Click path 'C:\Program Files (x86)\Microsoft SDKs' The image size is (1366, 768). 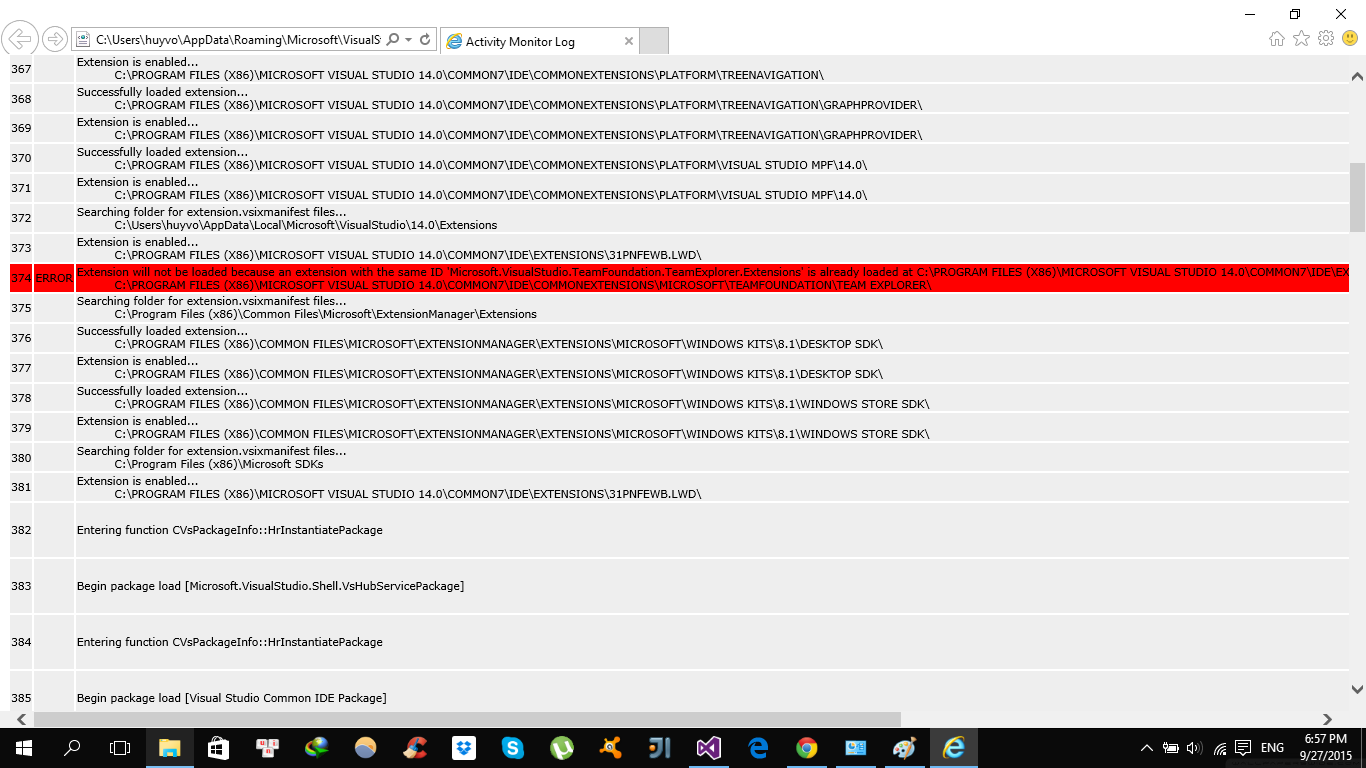point(219,464)
